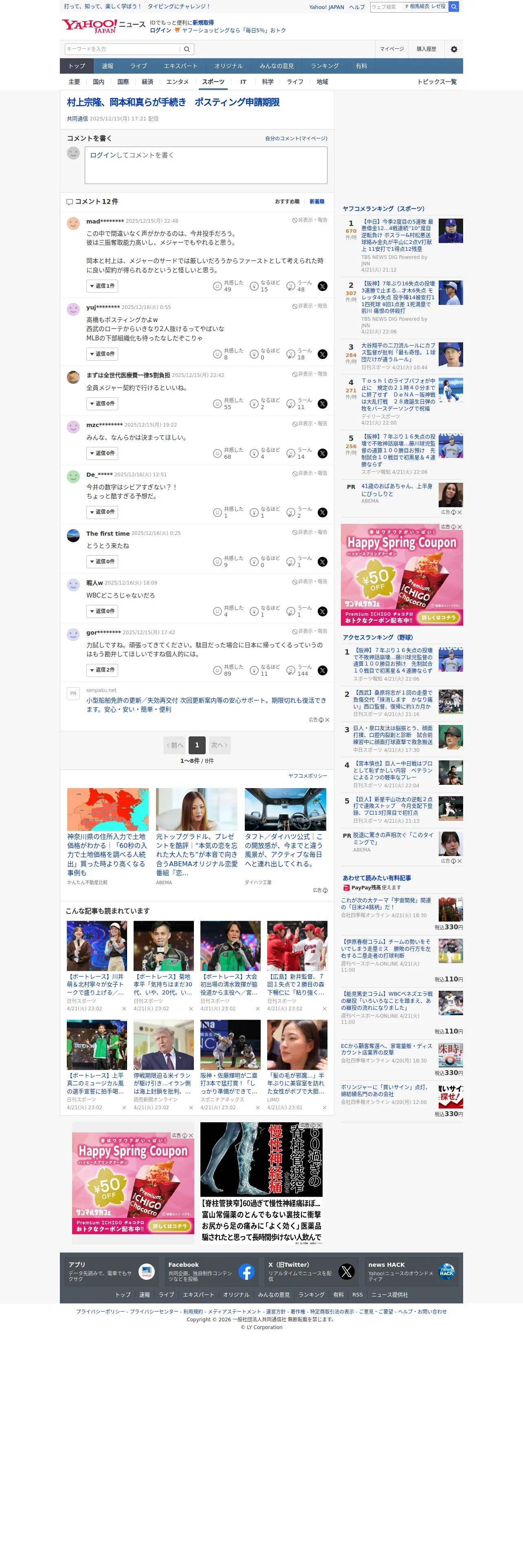This screenshot has width=523, height=1568.
Task: Click mad******** commenter avatar
Action: point(73,223)
